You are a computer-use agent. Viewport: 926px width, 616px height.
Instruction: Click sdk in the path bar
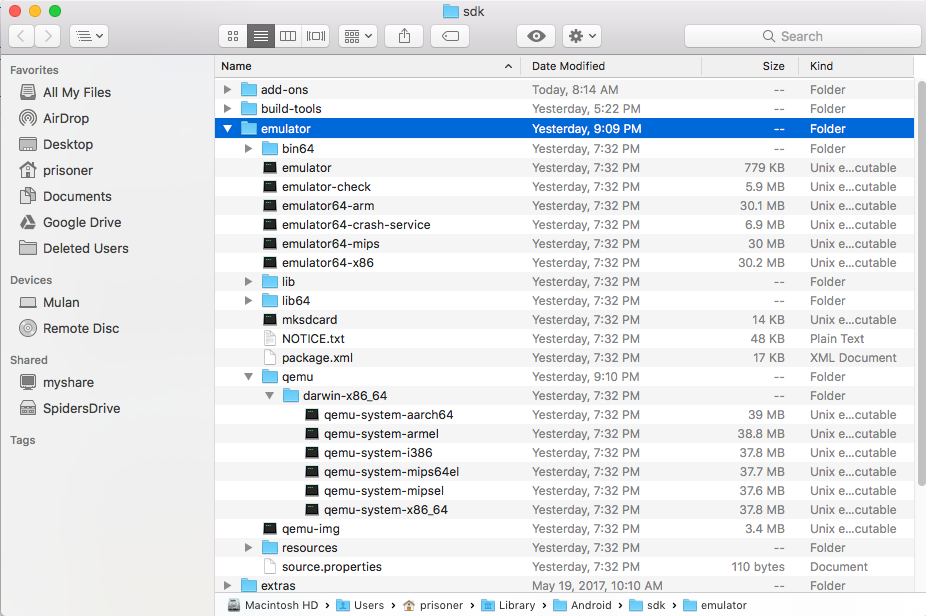(647, 605)
